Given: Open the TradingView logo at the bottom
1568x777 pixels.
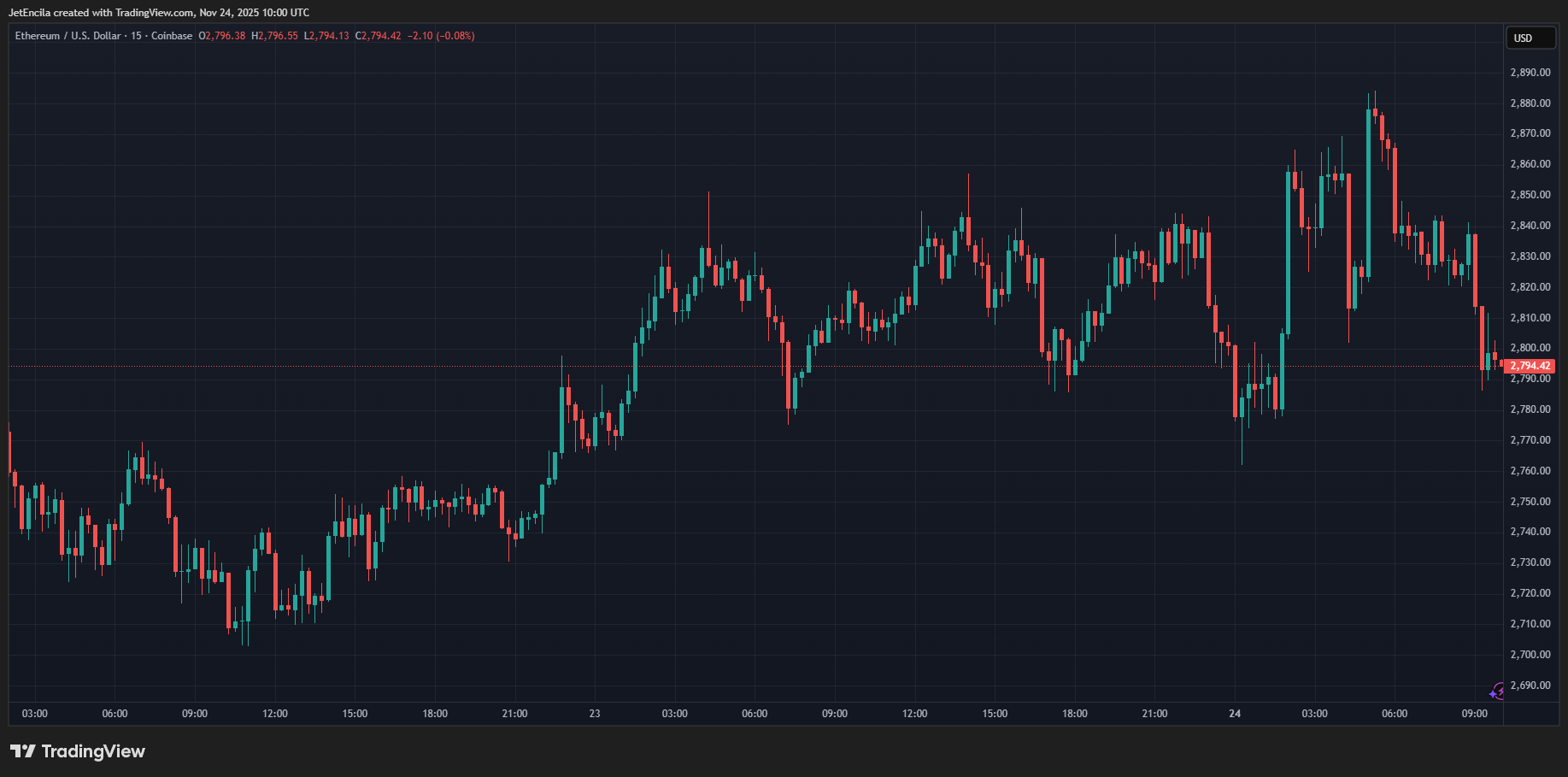Looking at the screenshot, I should coord(78,751).
